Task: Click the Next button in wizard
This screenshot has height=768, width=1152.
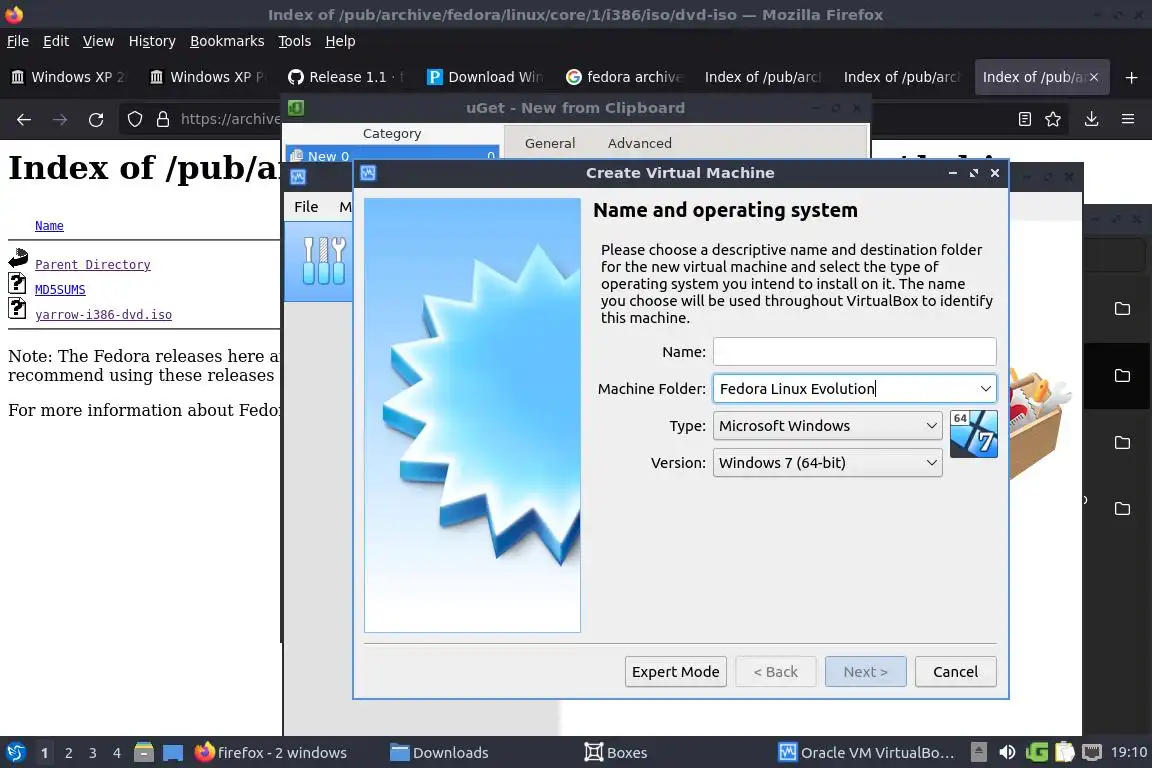Action: (x=865, y=672)
